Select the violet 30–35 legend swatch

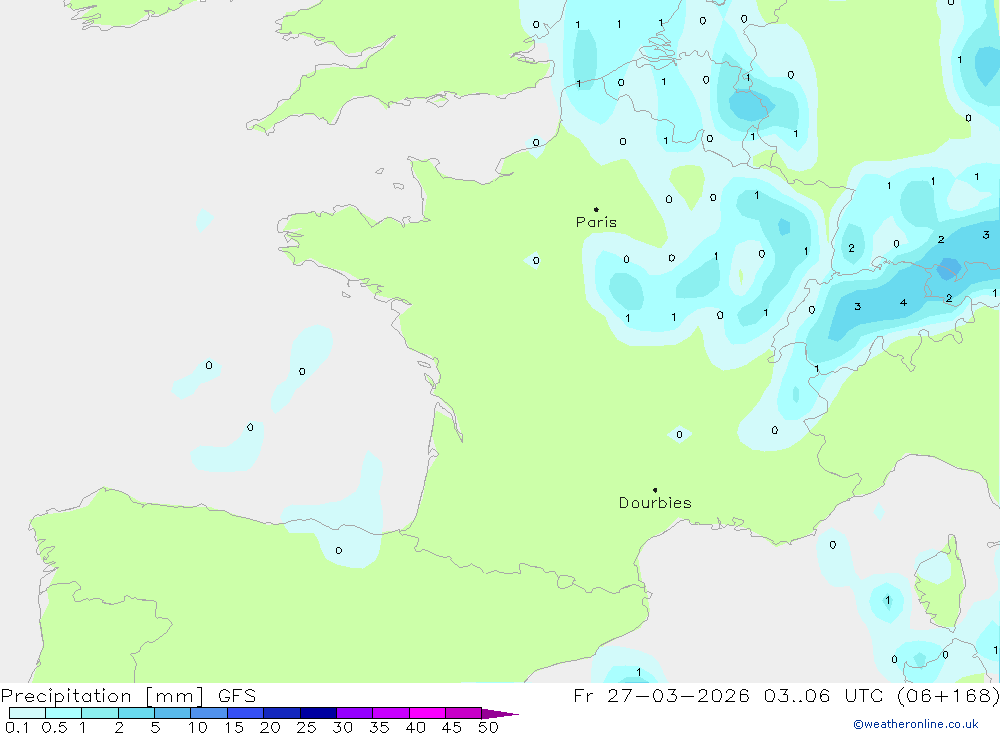point(354,713)
